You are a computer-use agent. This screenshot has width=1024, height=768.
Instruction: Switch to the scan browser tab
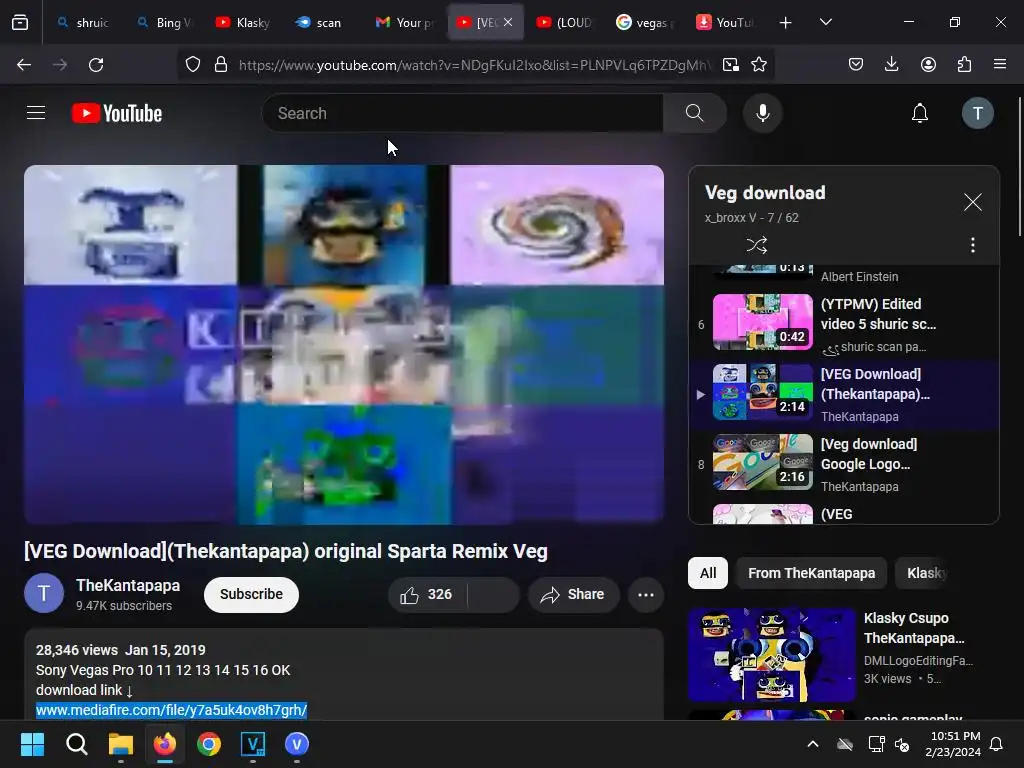(x=320, y=22)
